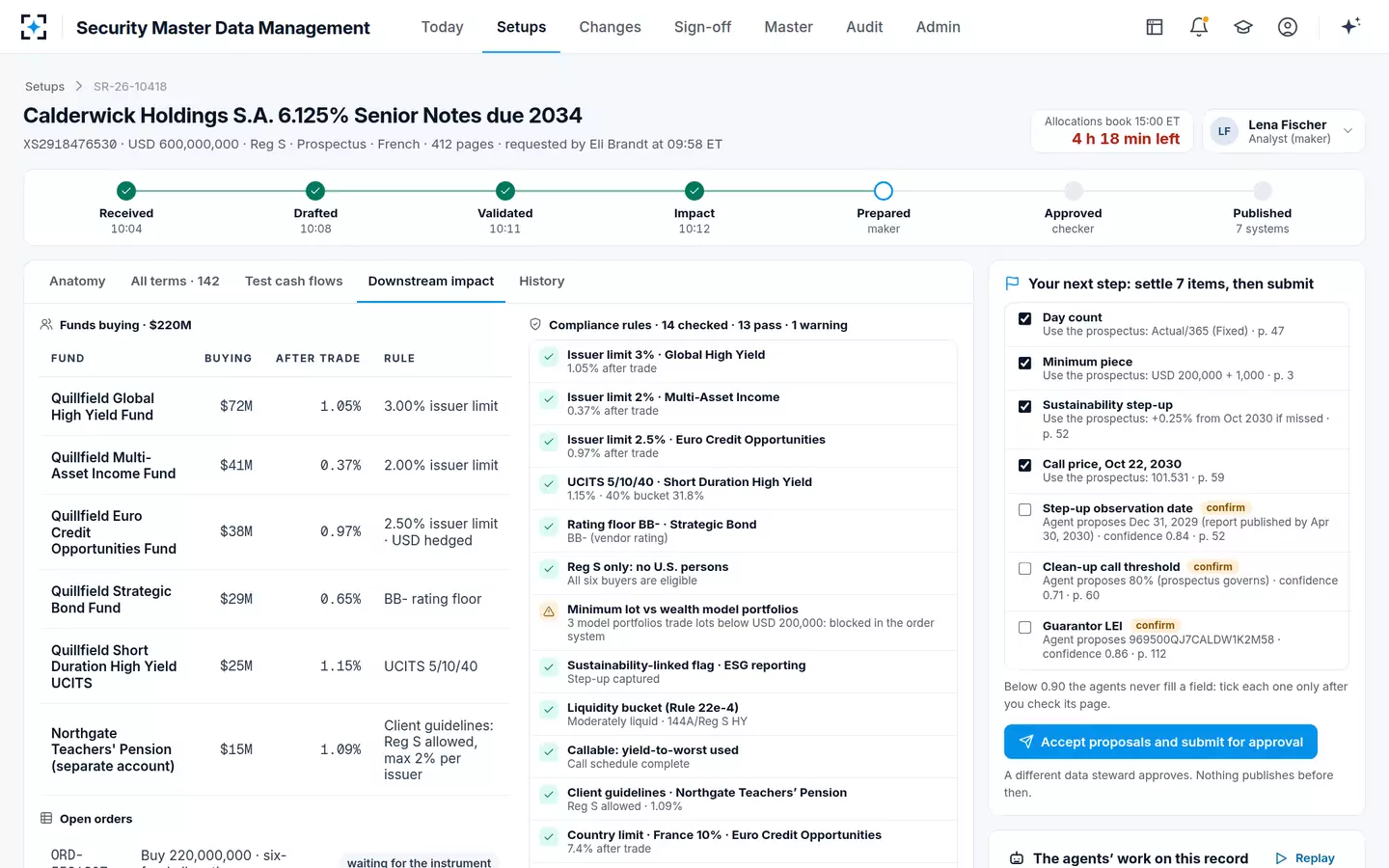This screenshot has height=868, width=1389.
Task: Click the Received stage checkmark
Action: (x=126, y=191)
